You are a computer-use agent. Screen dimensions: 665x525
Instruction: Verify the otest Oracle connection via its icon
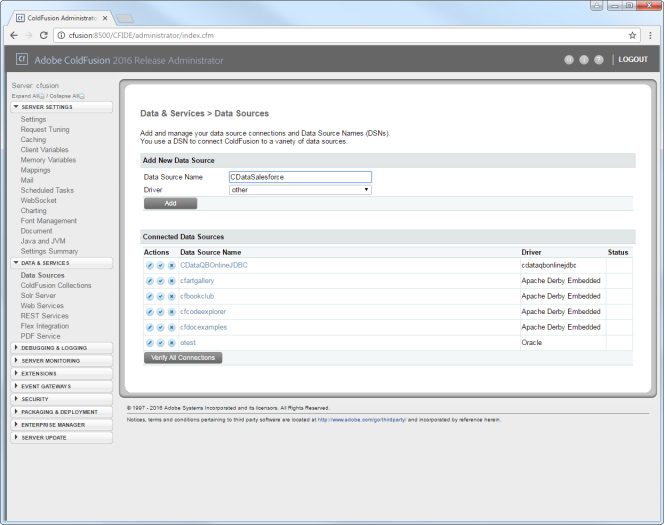point(161,343)
